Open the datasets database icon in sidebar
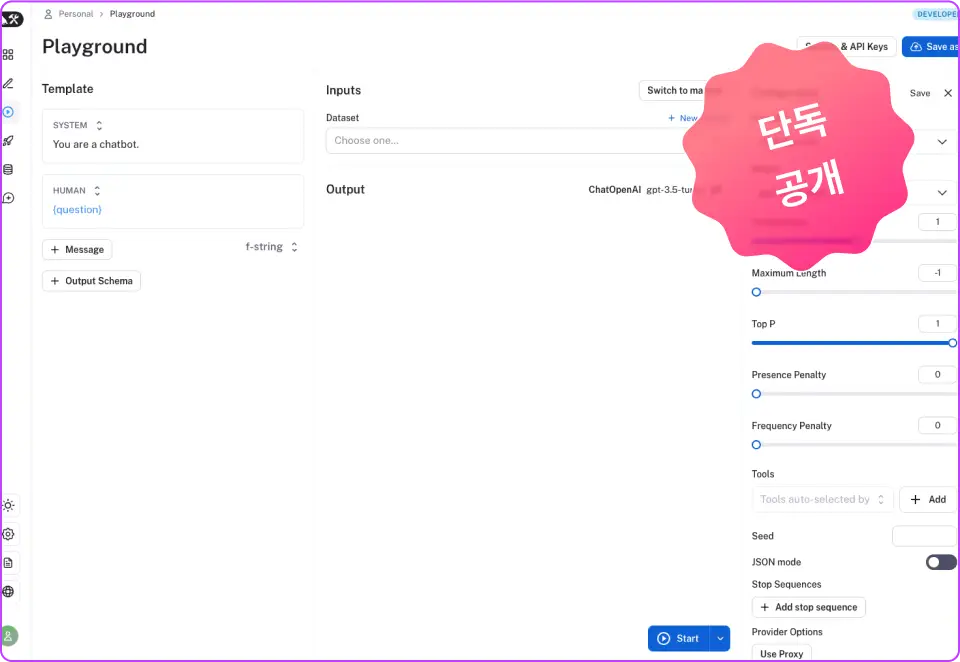 (8, 170)
